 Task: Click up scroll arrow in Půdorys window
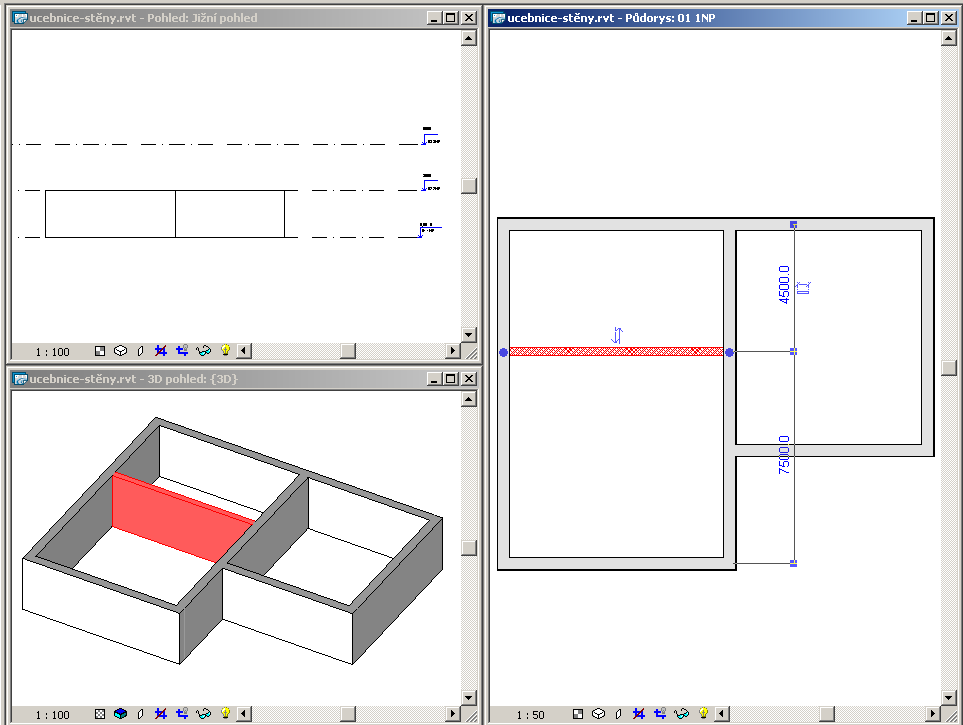[x=948, y=38]
